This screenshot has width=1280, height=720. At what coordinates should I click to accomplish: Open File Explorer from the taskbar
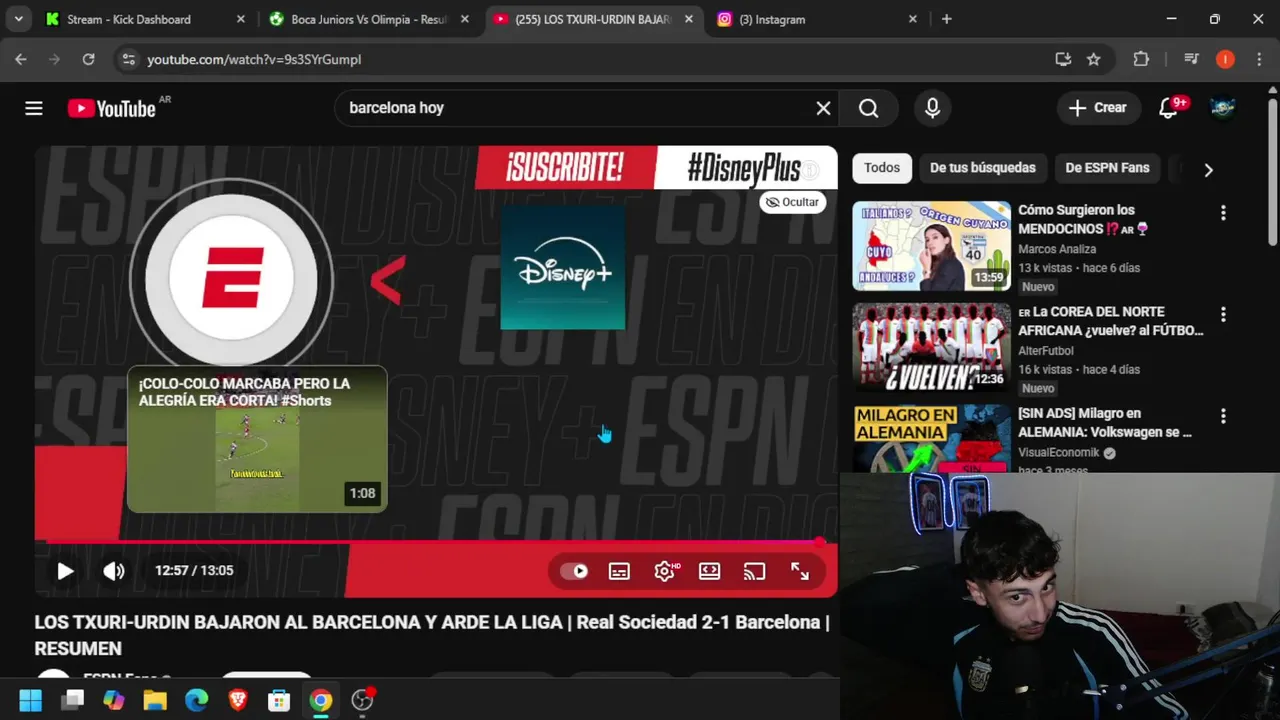coord(155,700)
